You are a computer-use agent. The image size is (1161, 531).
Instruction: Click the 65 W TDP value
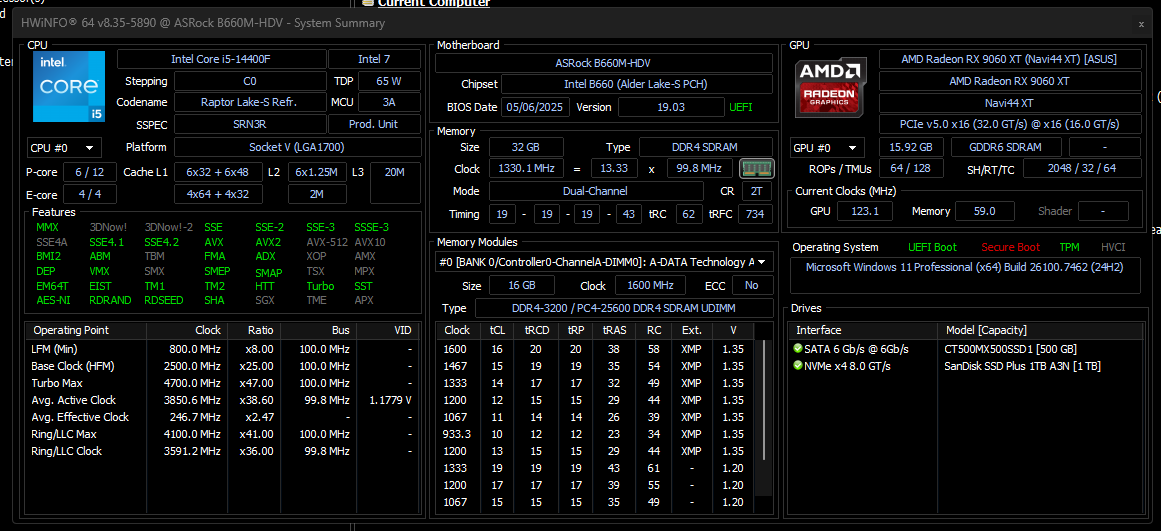[387, 81]
